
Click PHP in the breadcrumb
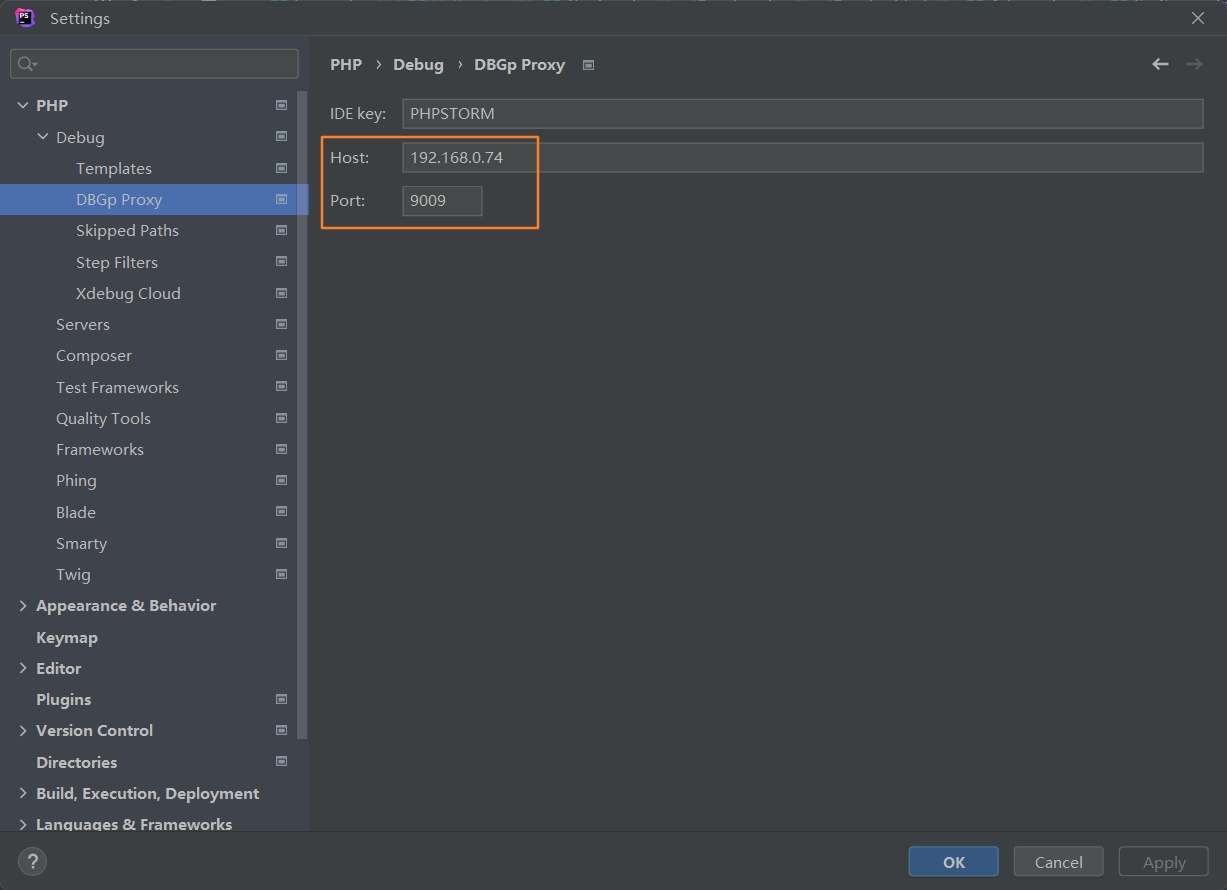click(346, 64)
